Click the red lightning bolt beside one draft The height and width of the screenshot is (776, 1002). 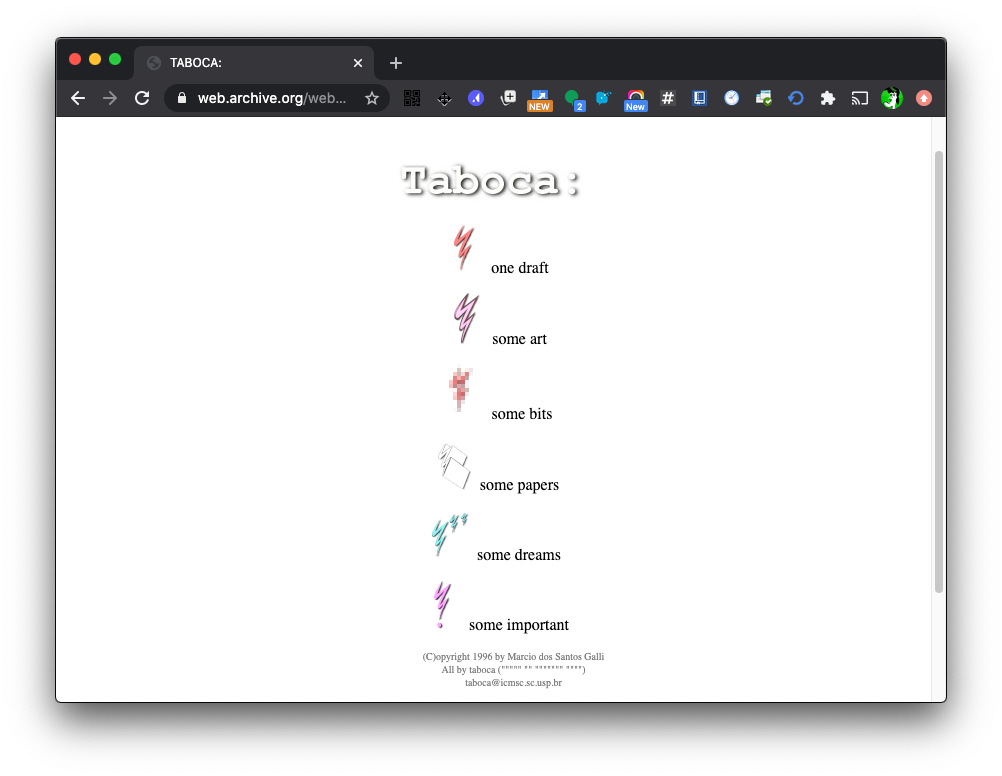463,248
